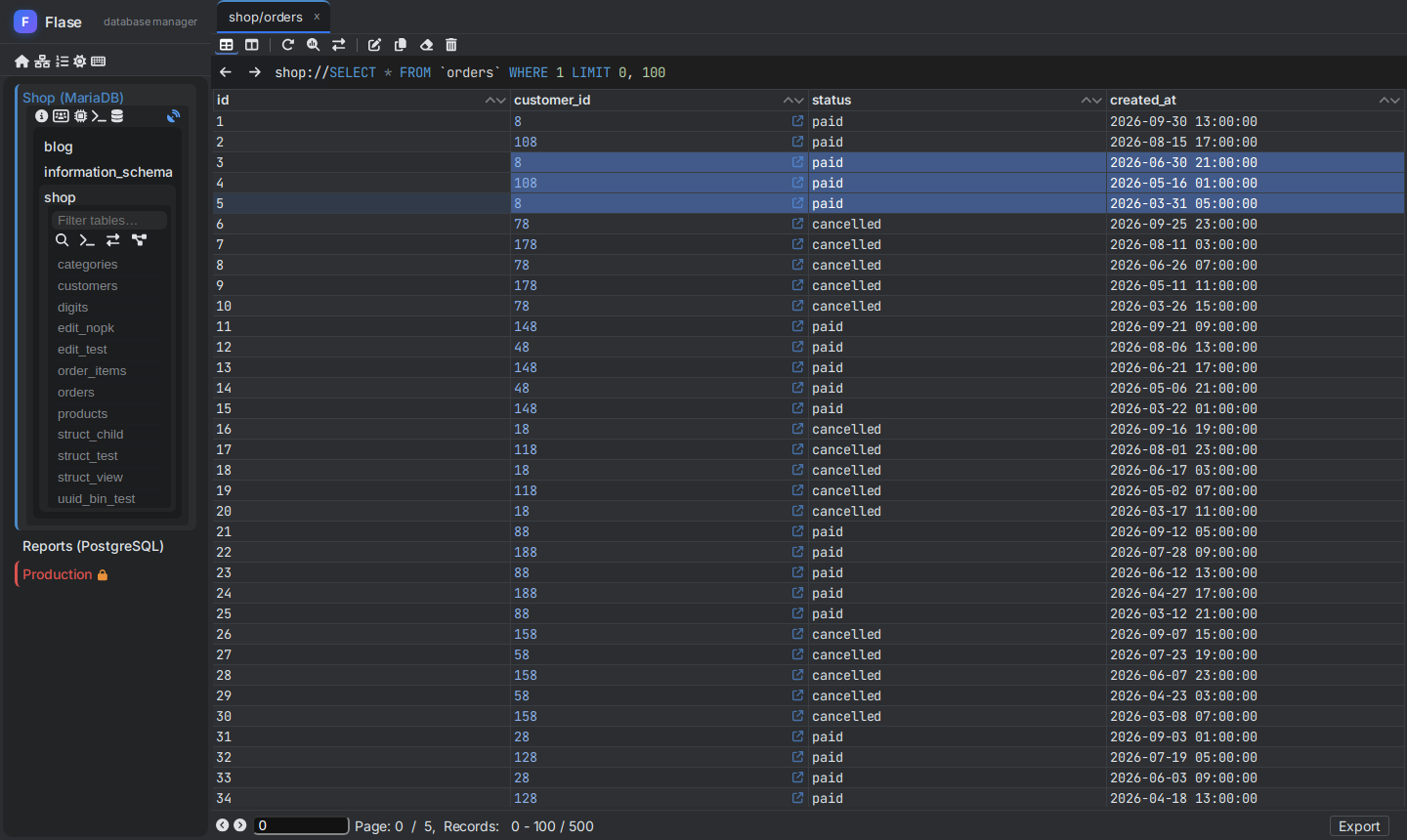Click the keyboard shortcuts icon in sidebar
The height and width of the screenshot is (840, 1407).
pyautogui.click(x=99, y=62)
